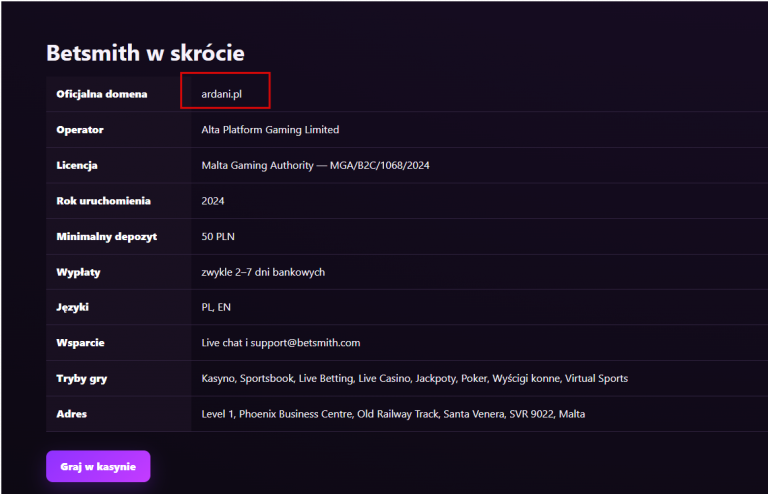Click the Wypłaty row label
The image size is (768, 494).
click(x=78, y=272)
